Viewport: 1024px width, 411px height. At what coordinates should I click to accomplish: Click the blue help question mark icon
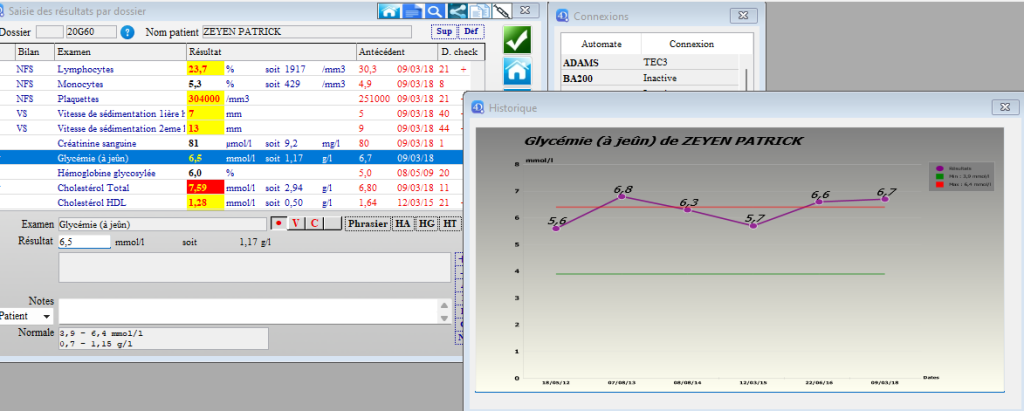(127, 32)
